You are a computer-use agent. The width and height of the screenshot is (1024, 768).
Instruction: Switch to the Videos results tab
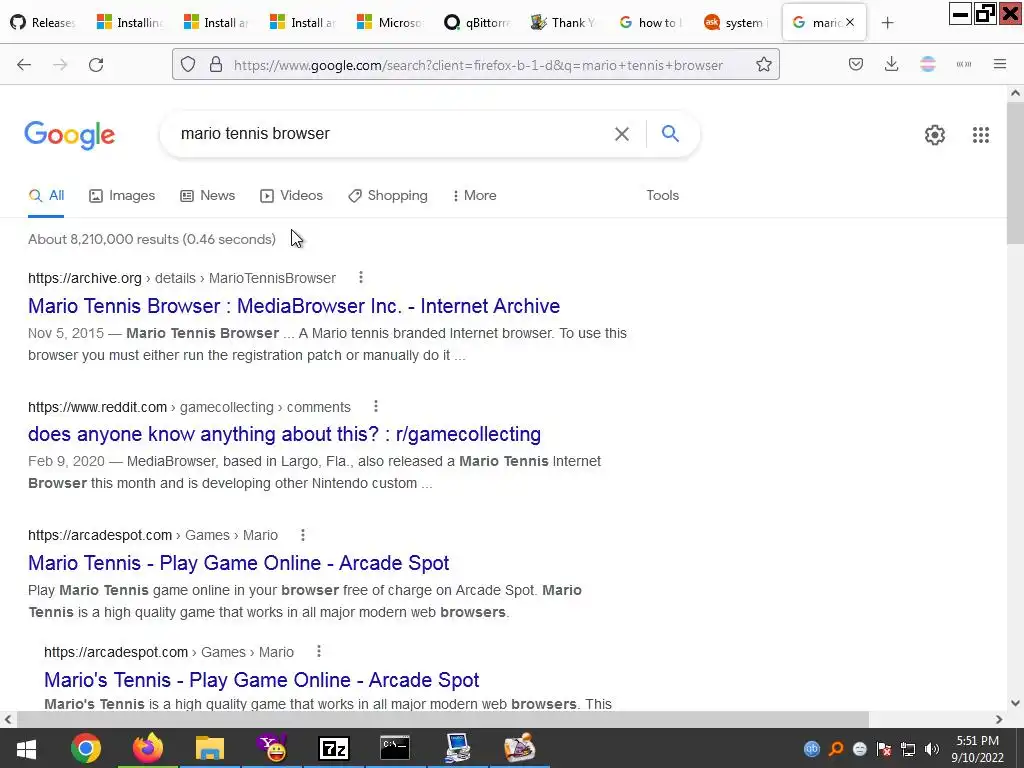coord(291,195)
